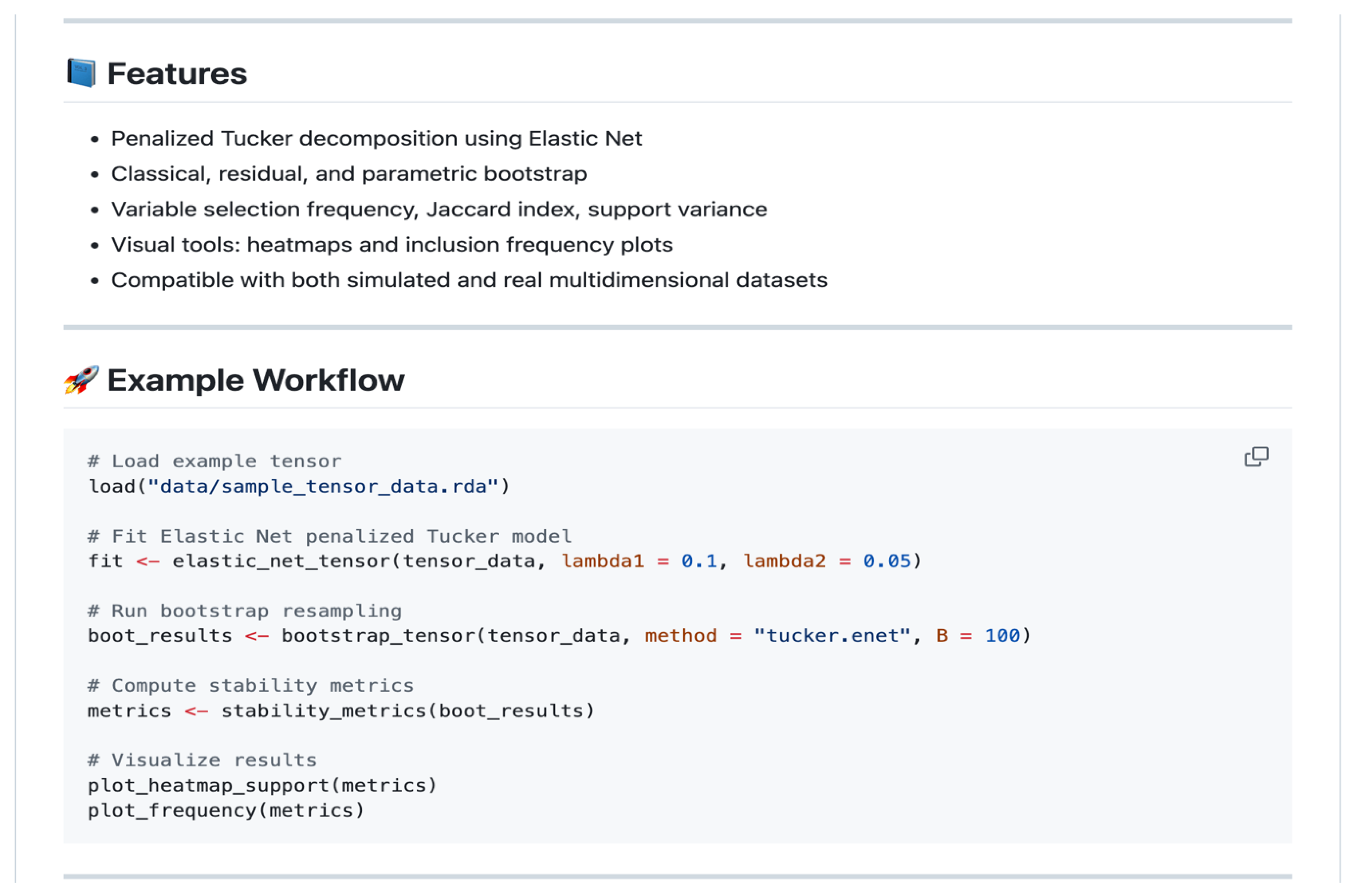Click the "# Run bootstrap resampling" comment
This screenshot has height=896, width=1355.
click(244, 611)
